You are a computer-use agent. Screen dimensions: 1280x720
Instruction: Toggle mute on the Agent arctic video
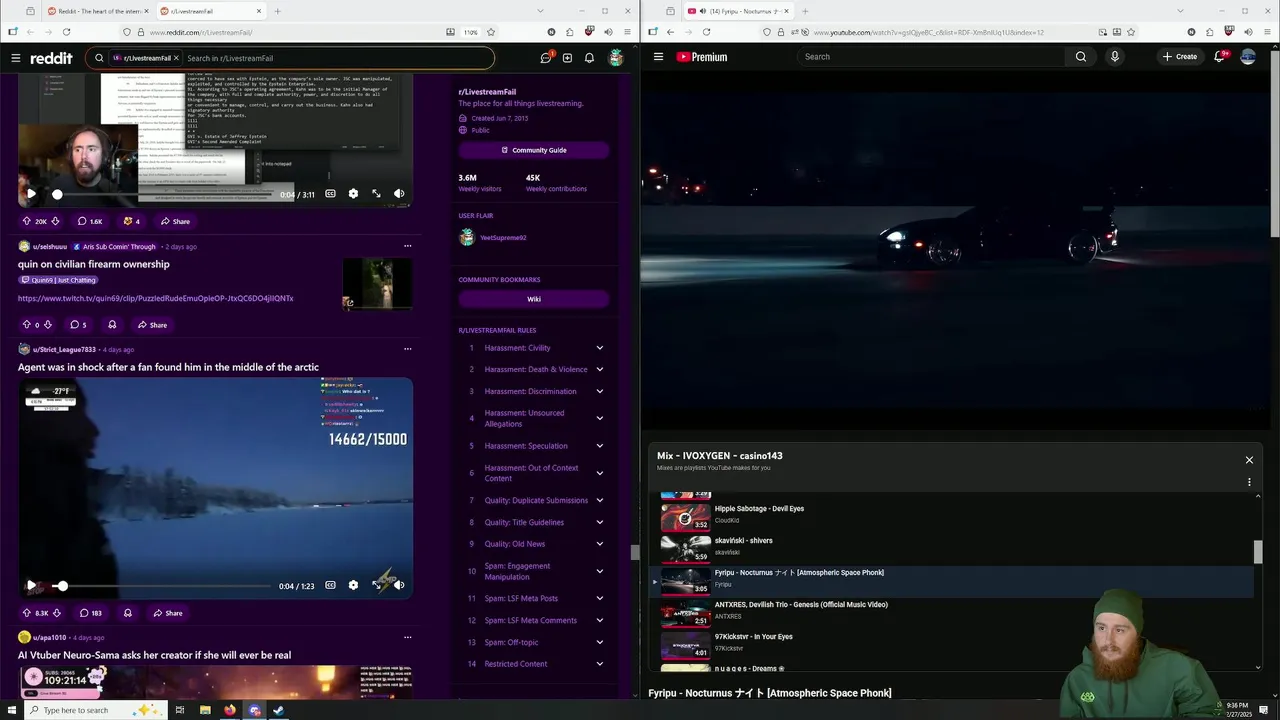click(x=399, y=586)
